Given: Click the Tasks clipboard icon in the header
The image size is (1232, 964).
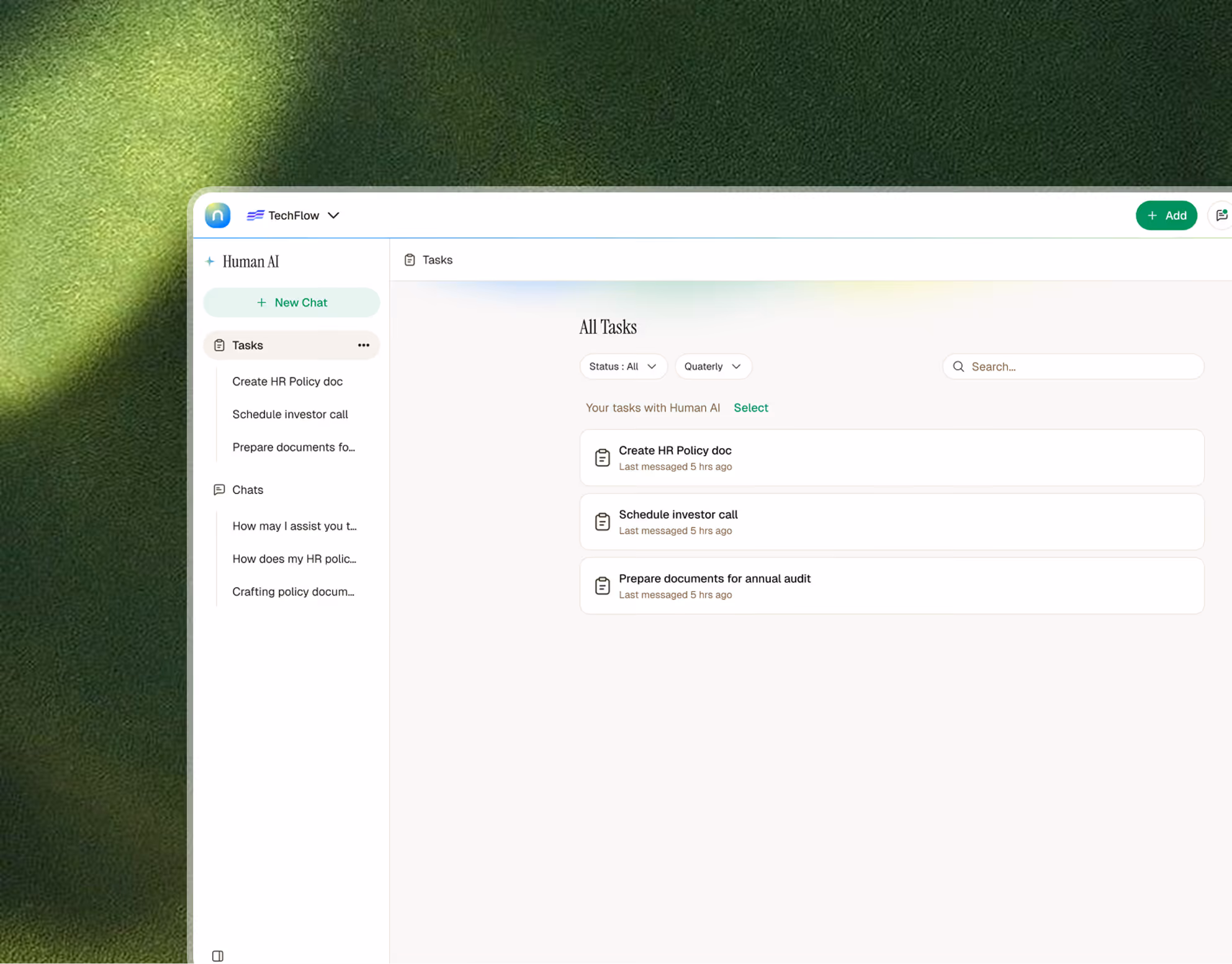Looking at the screenshot, I should tap(409, 259).
